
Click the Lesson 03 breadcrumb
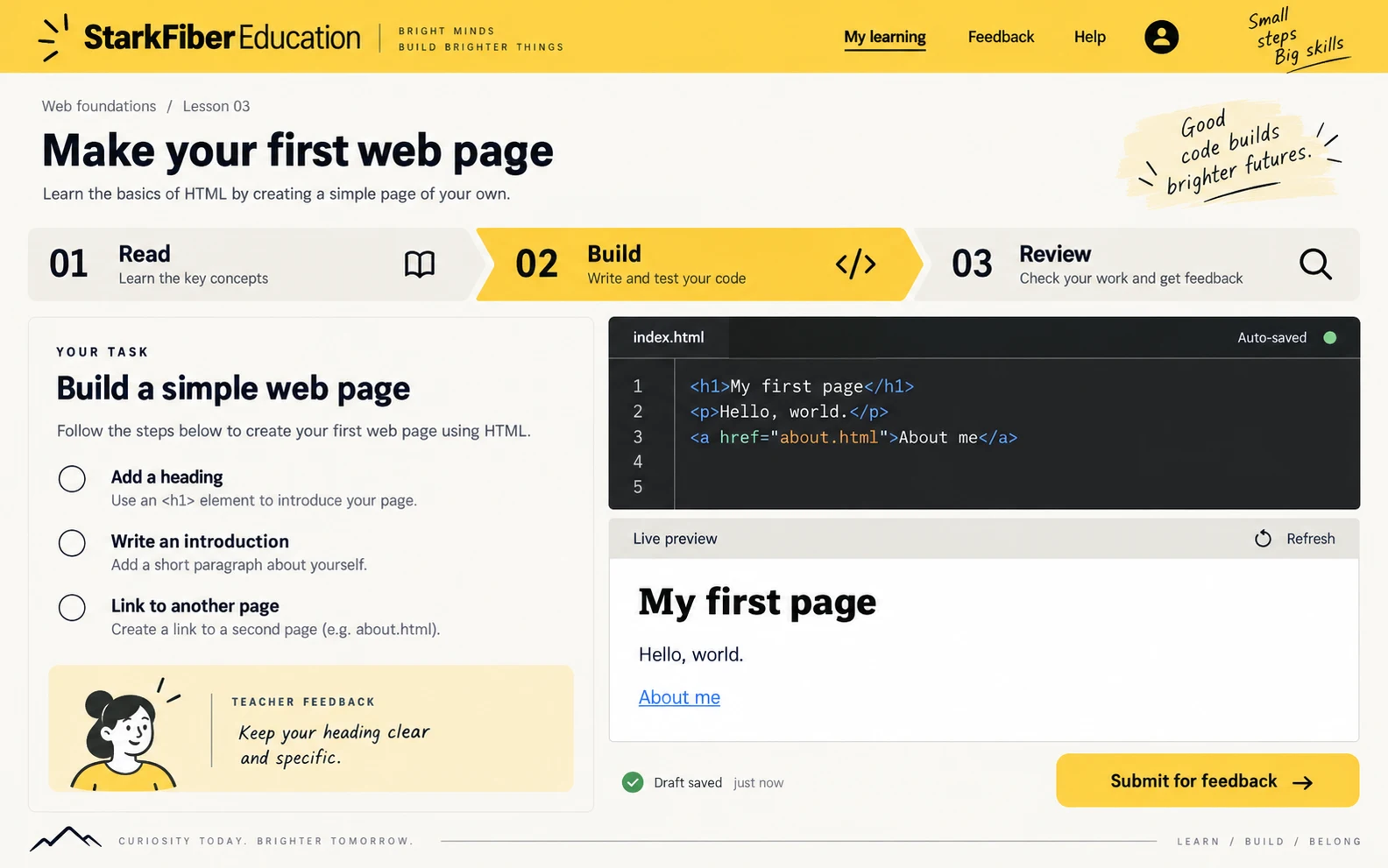click(x=216, y=106)
